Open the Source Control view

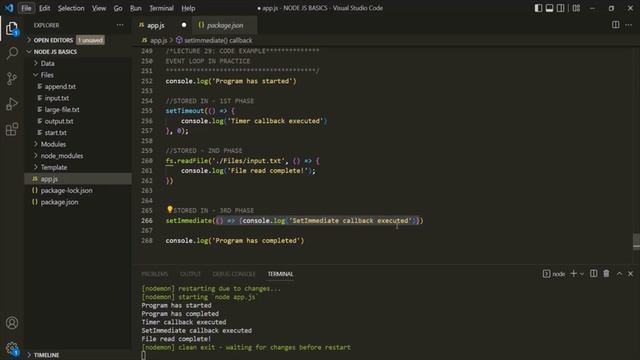point(12,78)
